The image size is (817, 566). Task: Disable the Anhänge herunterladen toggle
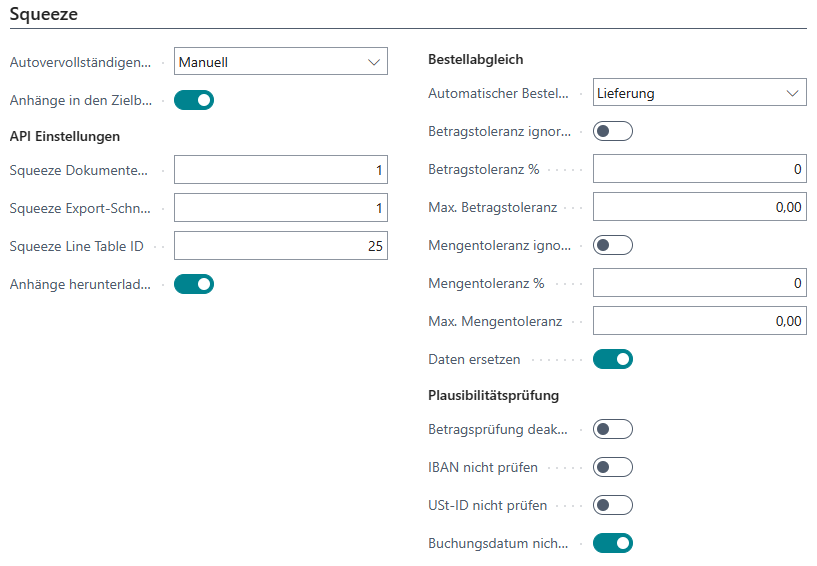point(194,284)
